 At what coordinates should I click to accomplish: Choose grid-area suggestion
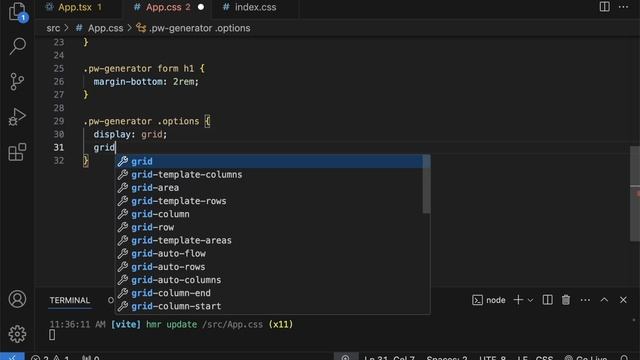269,188
